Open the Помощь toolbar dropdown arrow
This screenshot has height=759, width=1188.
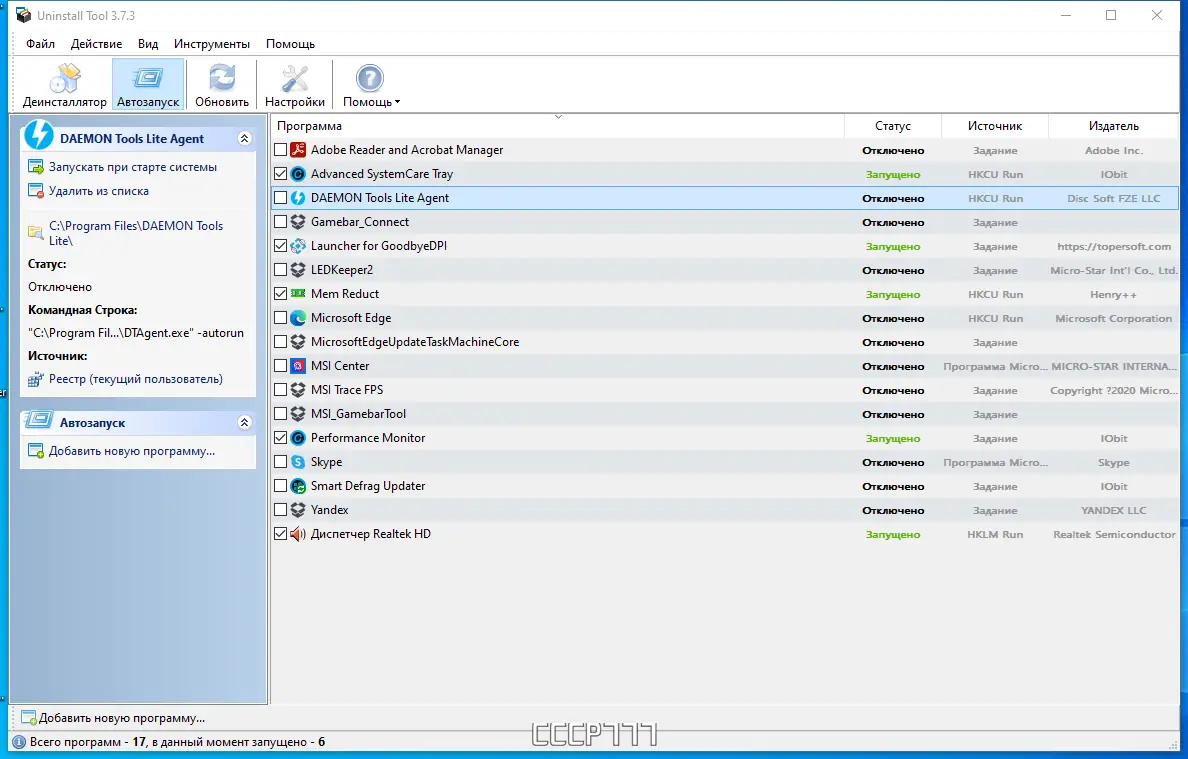tap(397, 102)
